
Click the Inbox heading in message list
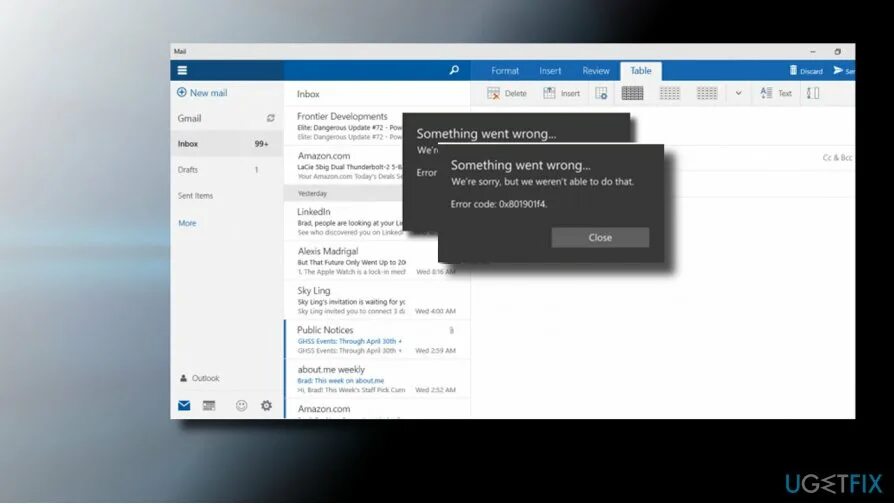[308, 94]
